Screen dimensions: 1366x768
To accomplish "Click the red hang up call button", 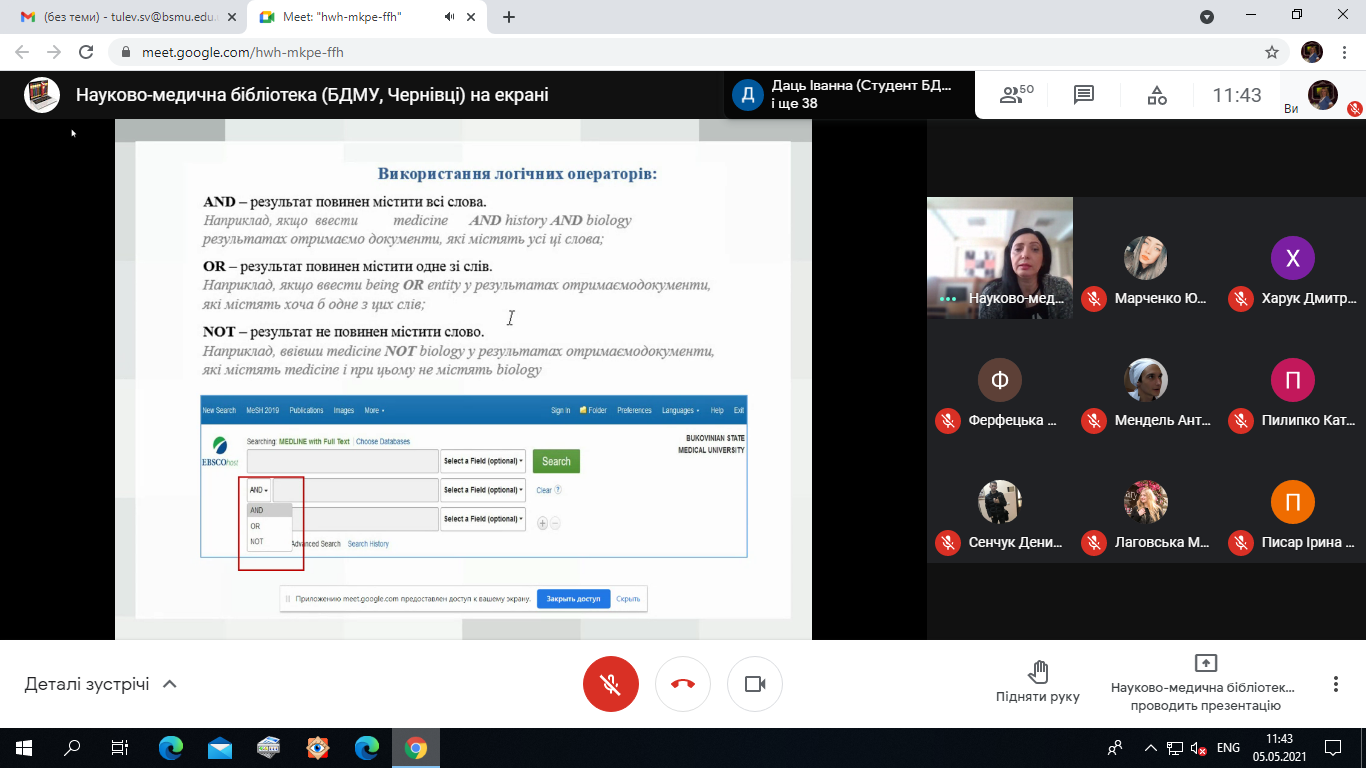I will (x=683, y=684).
